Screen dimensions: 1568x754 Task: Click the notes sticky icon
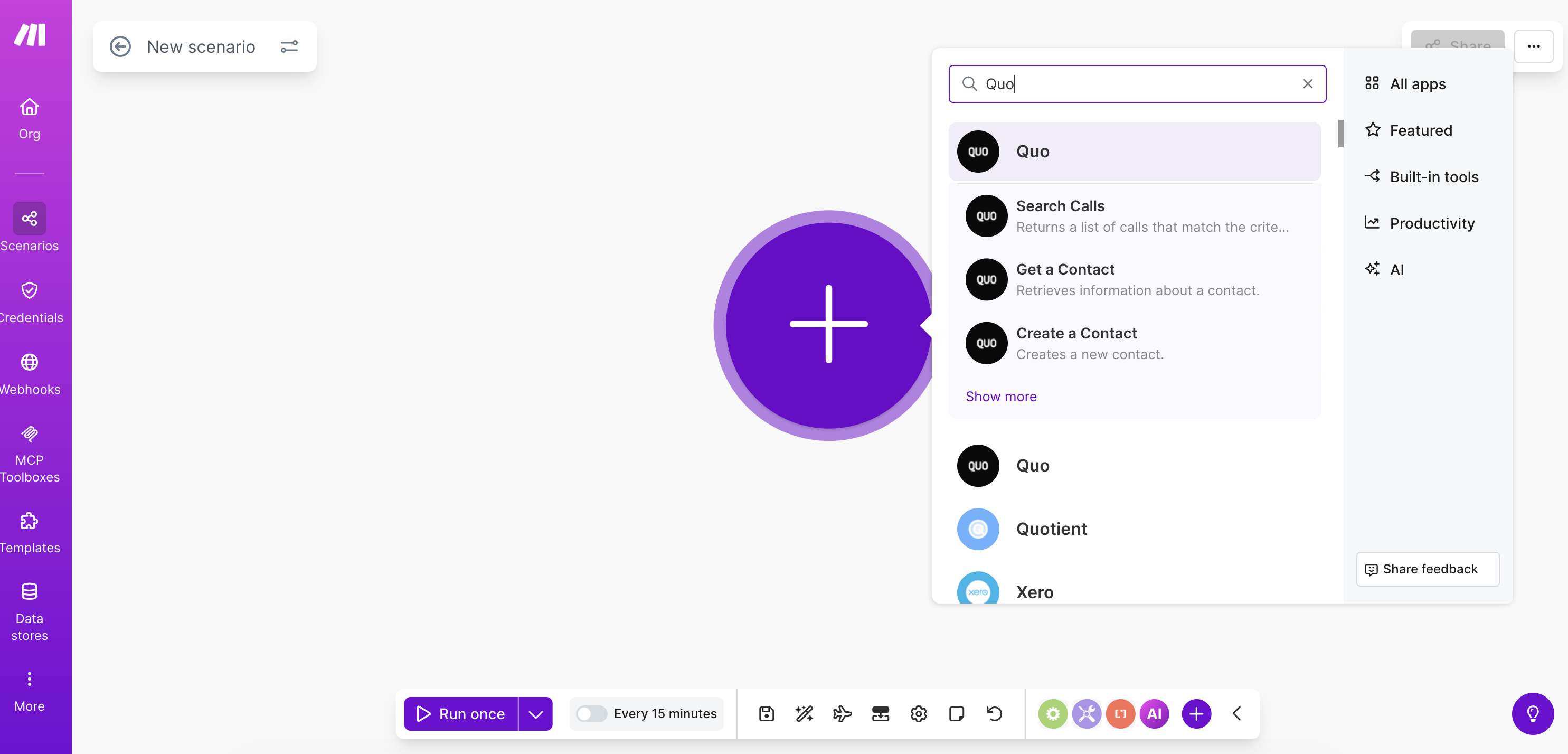tap(956, 713)
